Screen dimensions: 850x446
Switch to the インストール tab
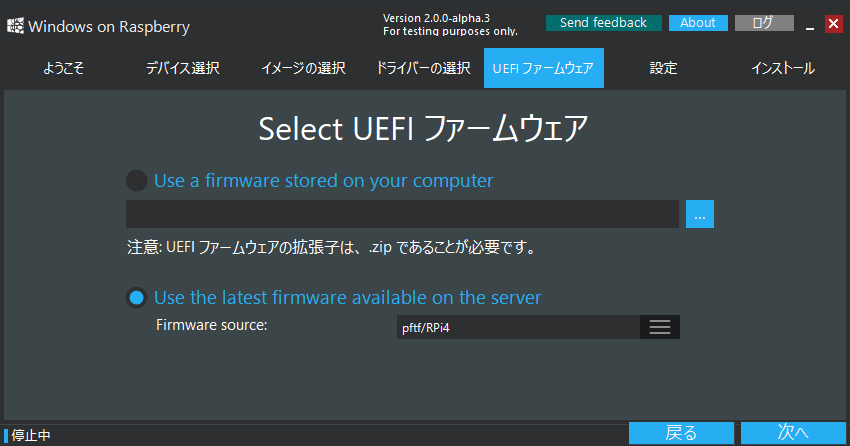coord(783,68)
